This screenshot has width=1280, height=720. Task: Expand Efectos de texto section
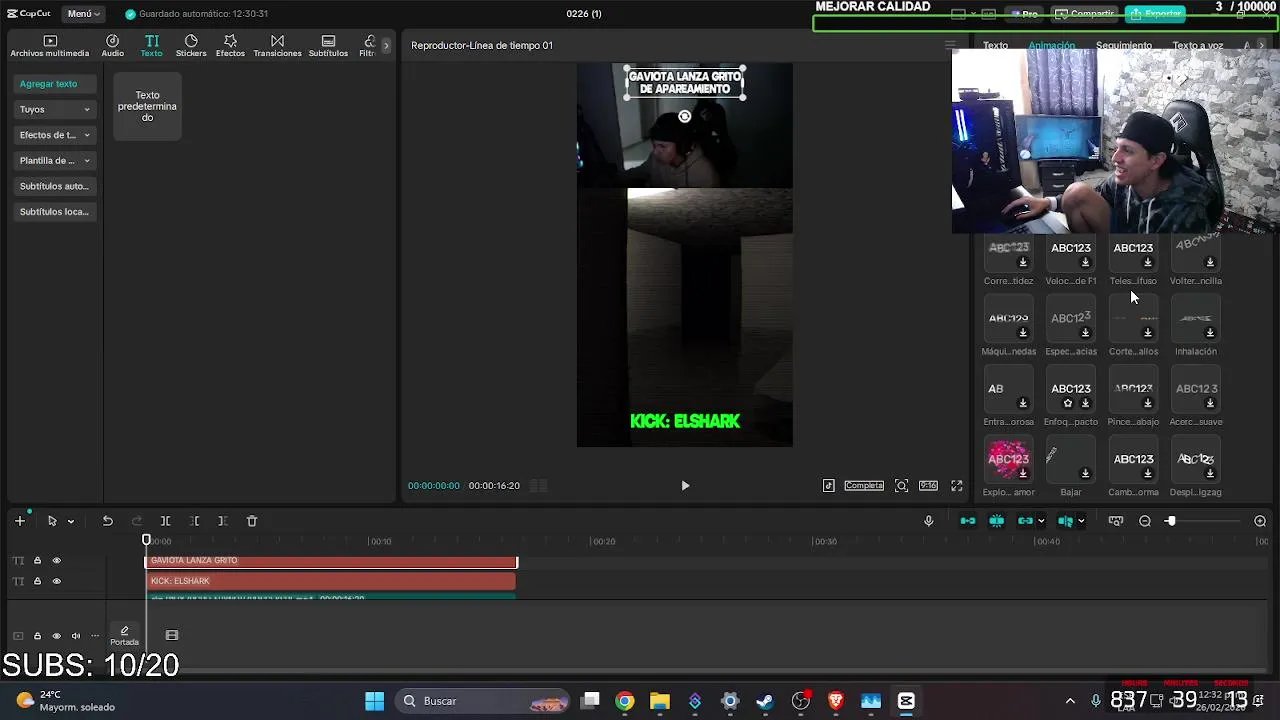55,135
